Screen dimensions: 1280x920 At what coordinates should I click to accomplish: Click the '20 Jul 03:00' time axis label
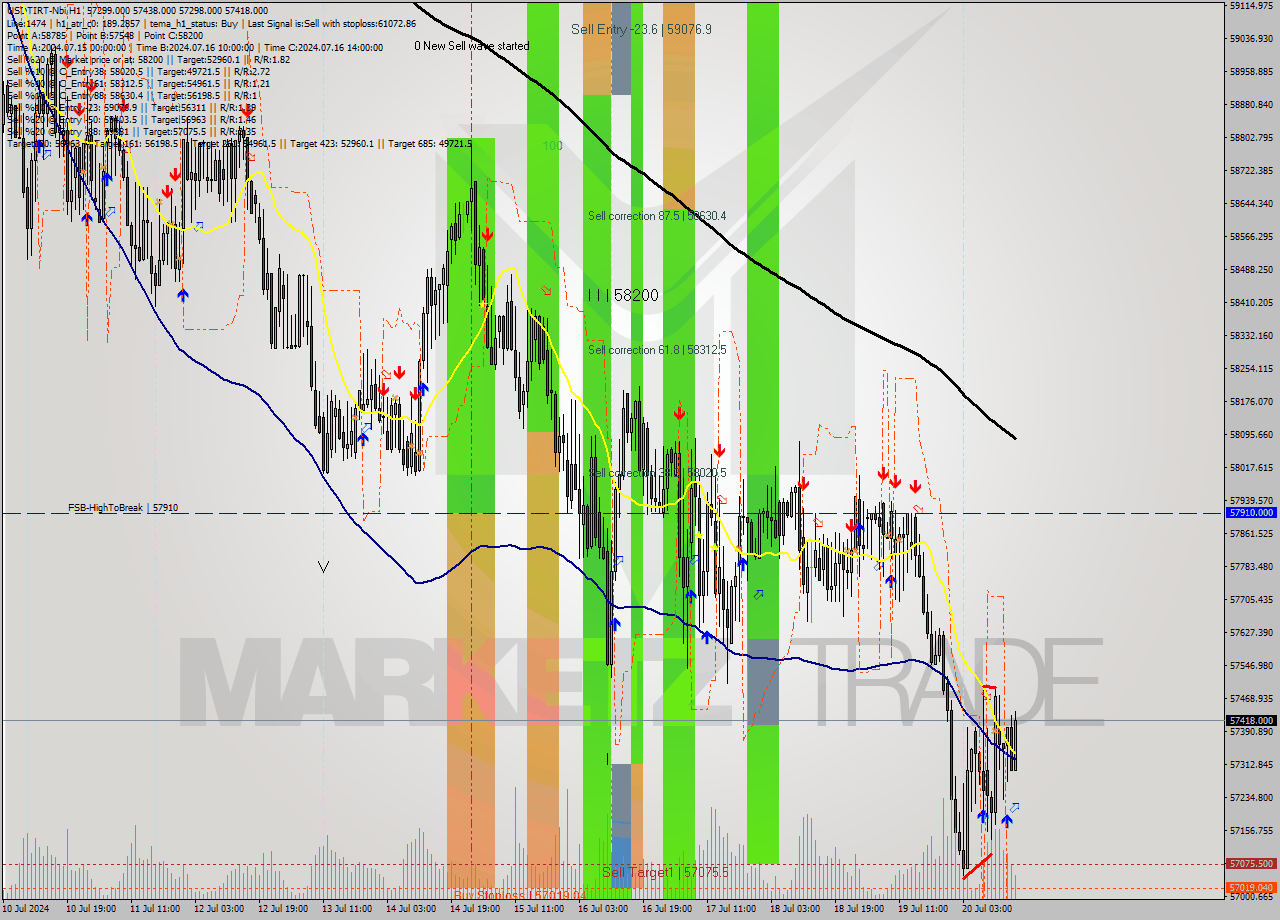click(x=987, y=909)
